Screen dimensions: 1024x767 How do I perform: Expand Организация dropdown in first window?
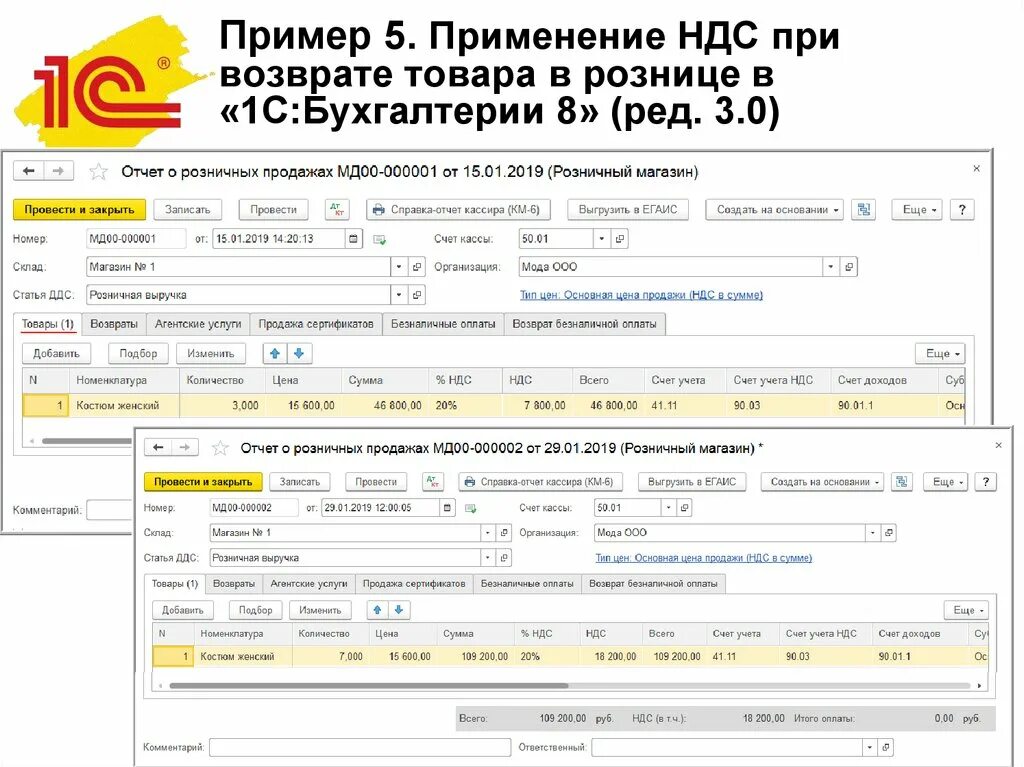pos(830,267)
